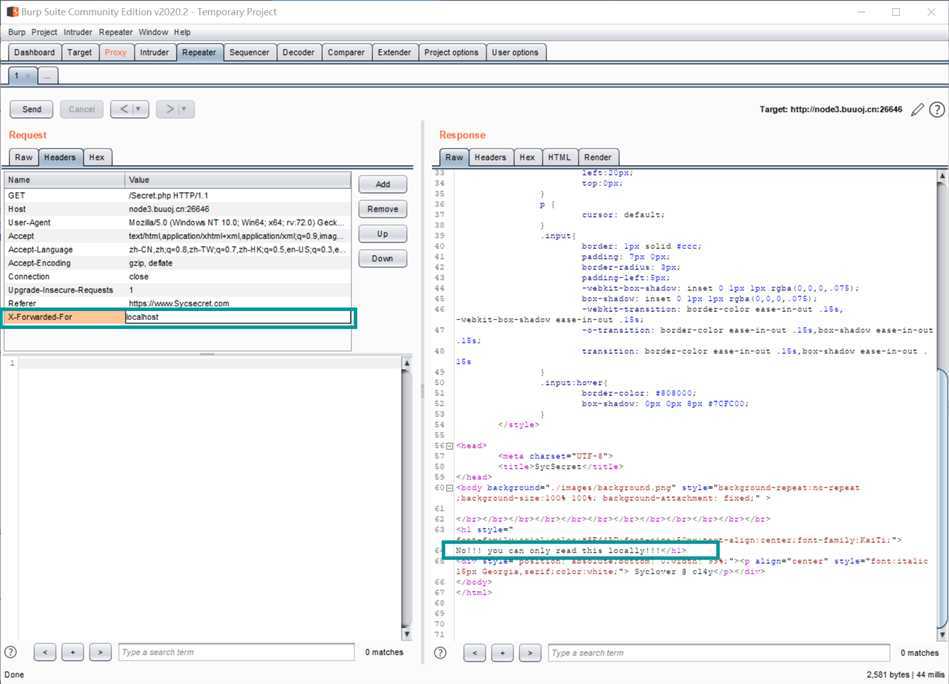Go to next match in request search
This screenshot has width=949, height=684.
(x=100, y=652)
